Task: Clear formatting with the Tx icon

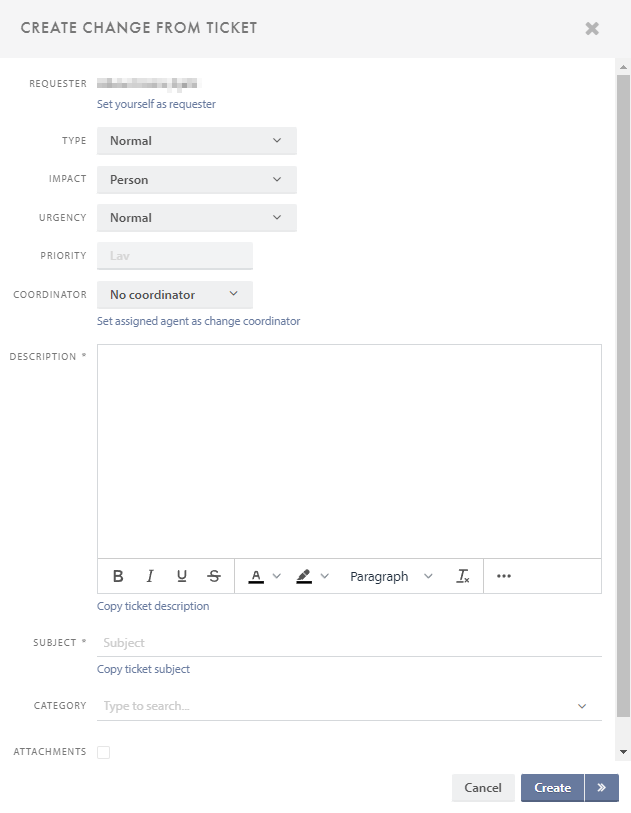Action: point(462,576)
